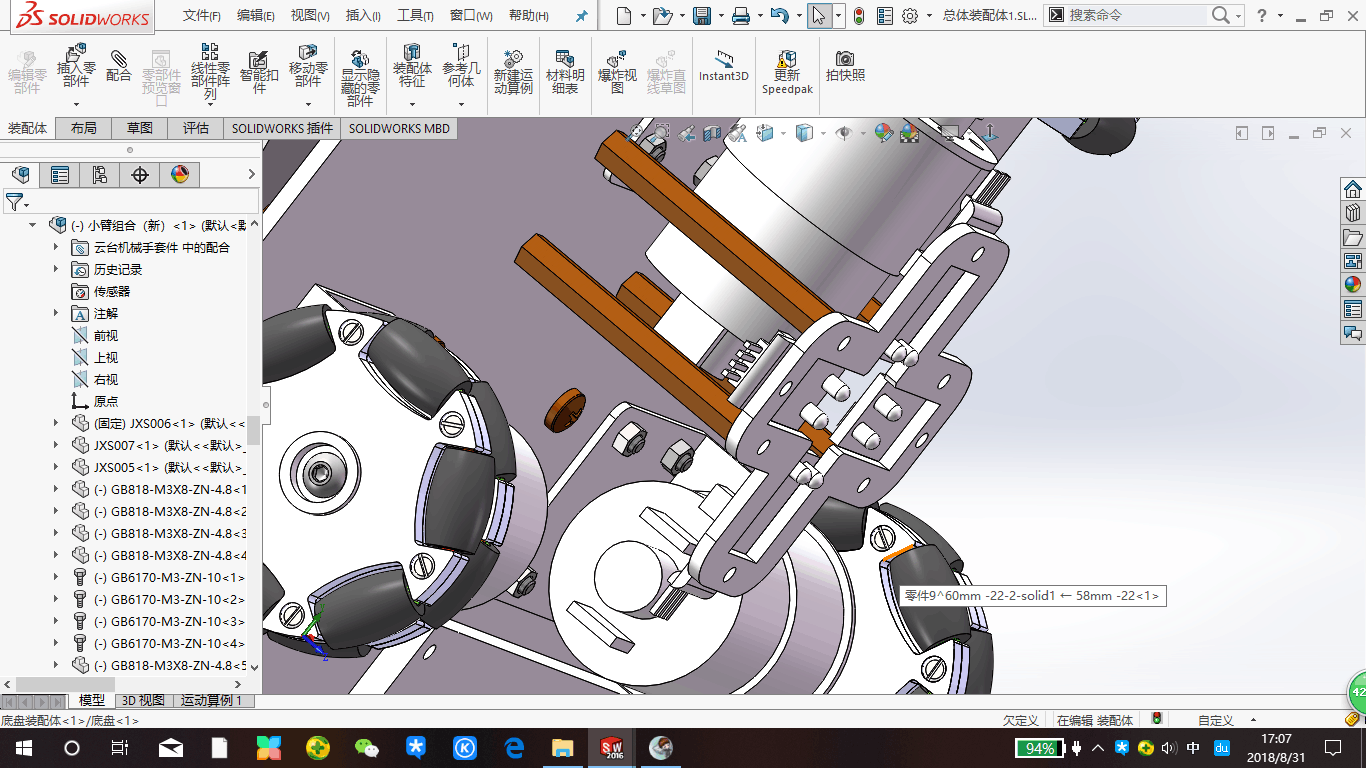
Task: Switch to 运动算例 1 motion study tab
Action: pos(214,701)
